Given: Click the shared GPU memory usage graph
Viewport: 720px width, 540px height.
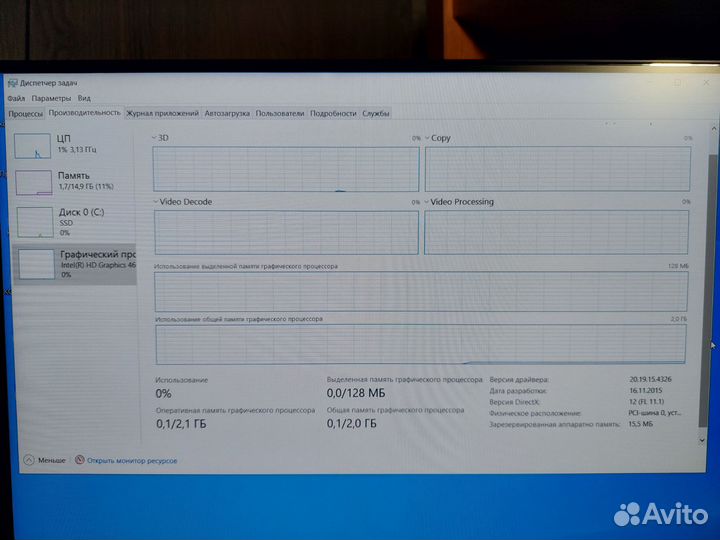Looking at the screenshot, I should [420, 343].
